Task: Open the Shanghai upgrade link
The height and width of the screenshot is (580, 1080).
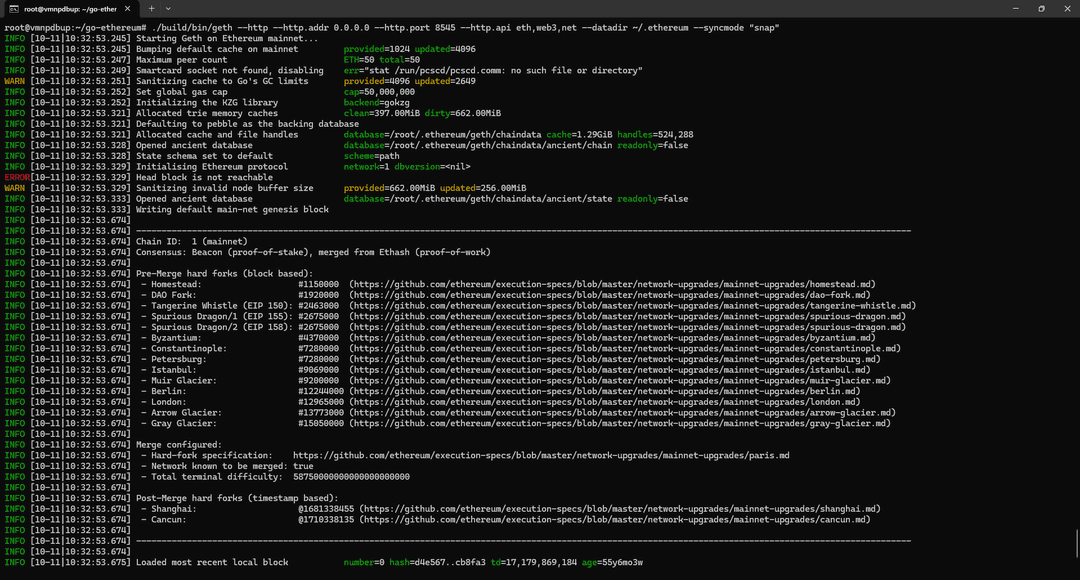Action: pos(620,508)
